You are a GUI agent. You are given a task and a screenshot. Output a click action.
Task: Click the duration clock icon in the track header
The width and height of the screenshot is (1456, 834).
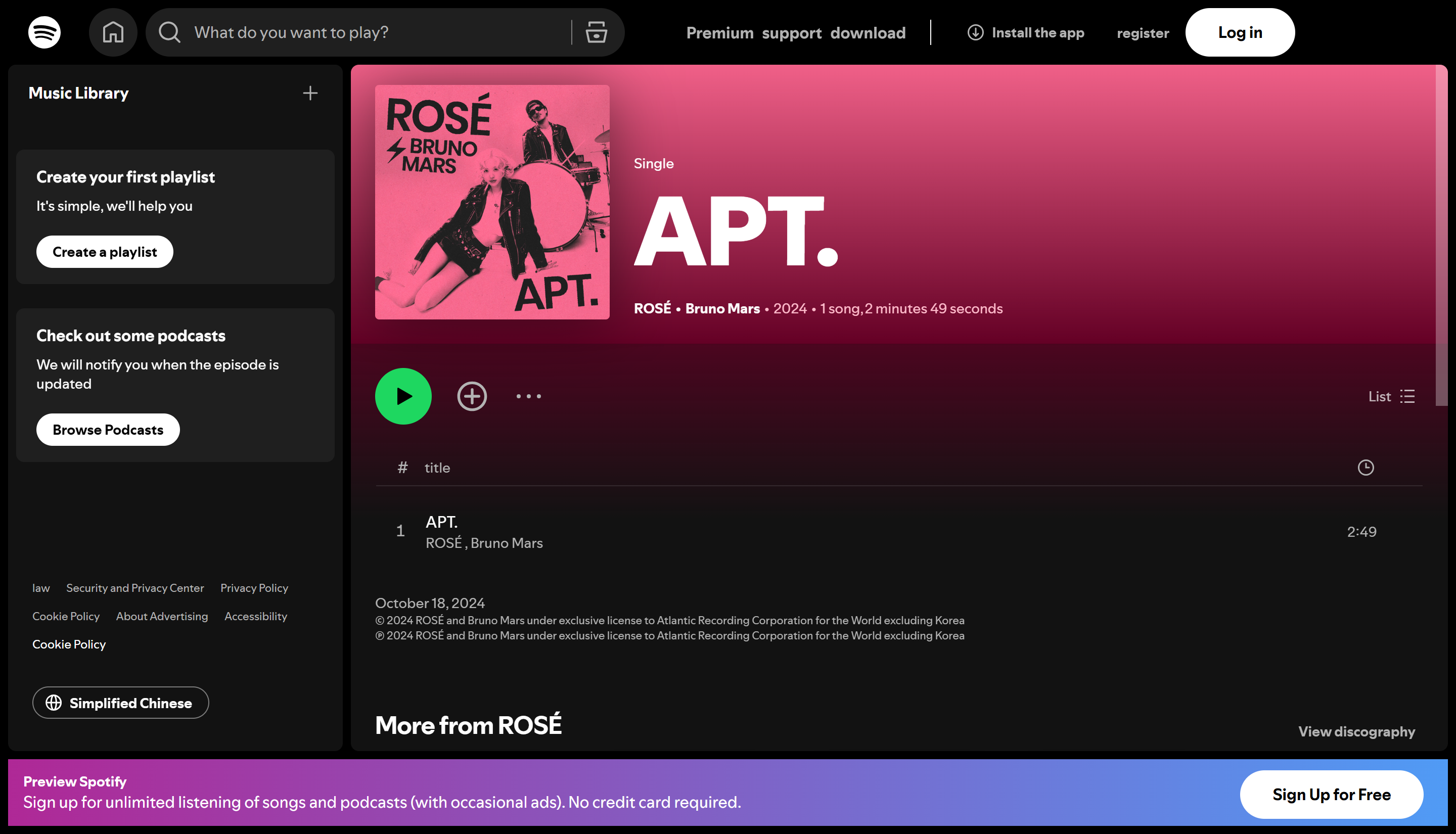pyautogui.click(x=1366, y=468)
